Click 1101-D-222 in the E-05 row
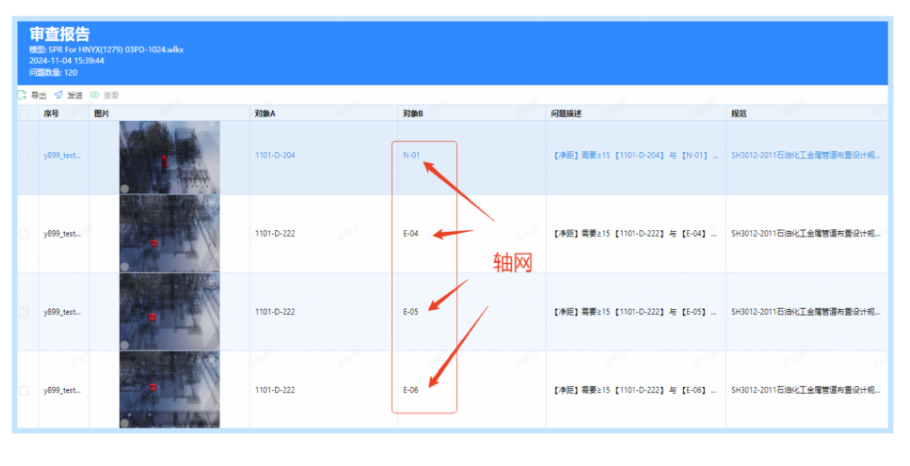The image size is (910, 466). [x=275, y=312]
